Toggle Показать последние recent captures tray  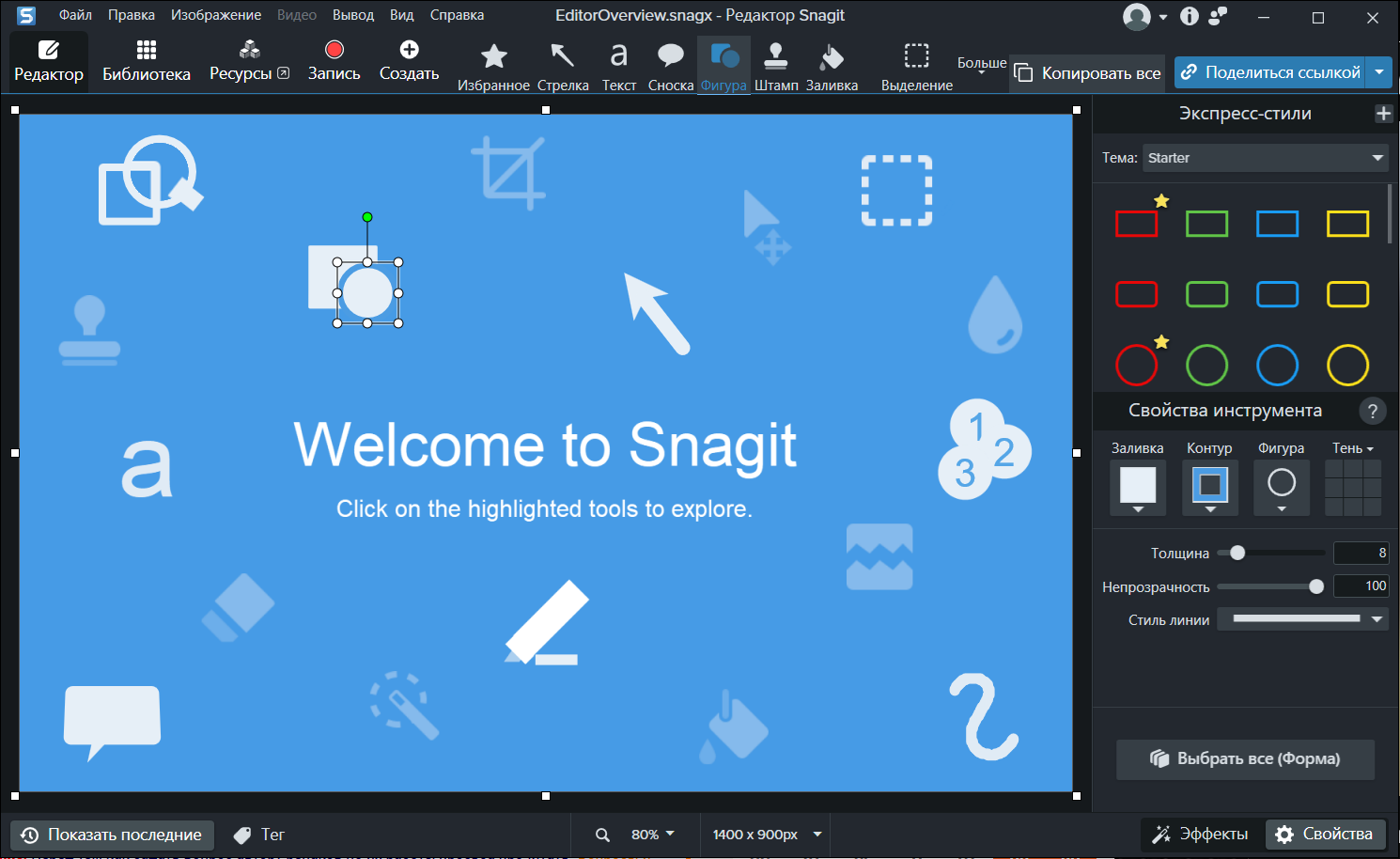pos(112,835)
